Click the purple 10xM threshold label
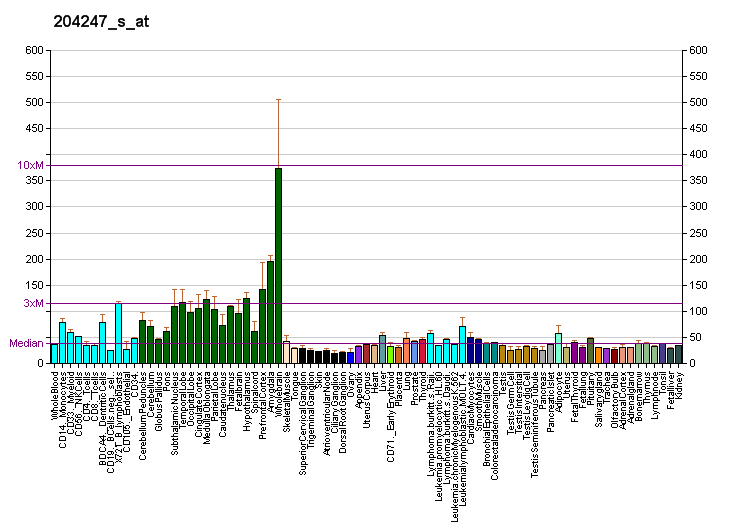This screenshot has width=732, height=530. point(31,165)
